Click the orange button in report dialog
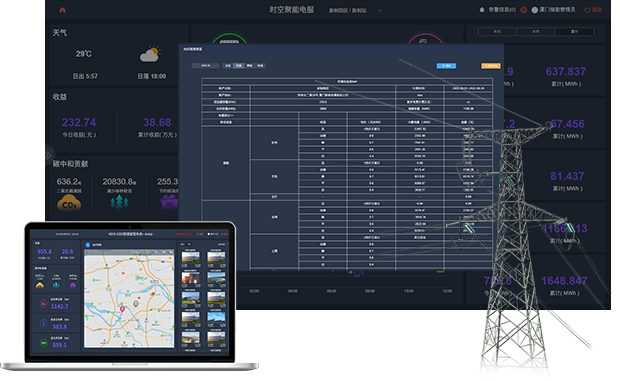This screenshot has width=620, height=381. pyautogui.click(x=491, y=66)
